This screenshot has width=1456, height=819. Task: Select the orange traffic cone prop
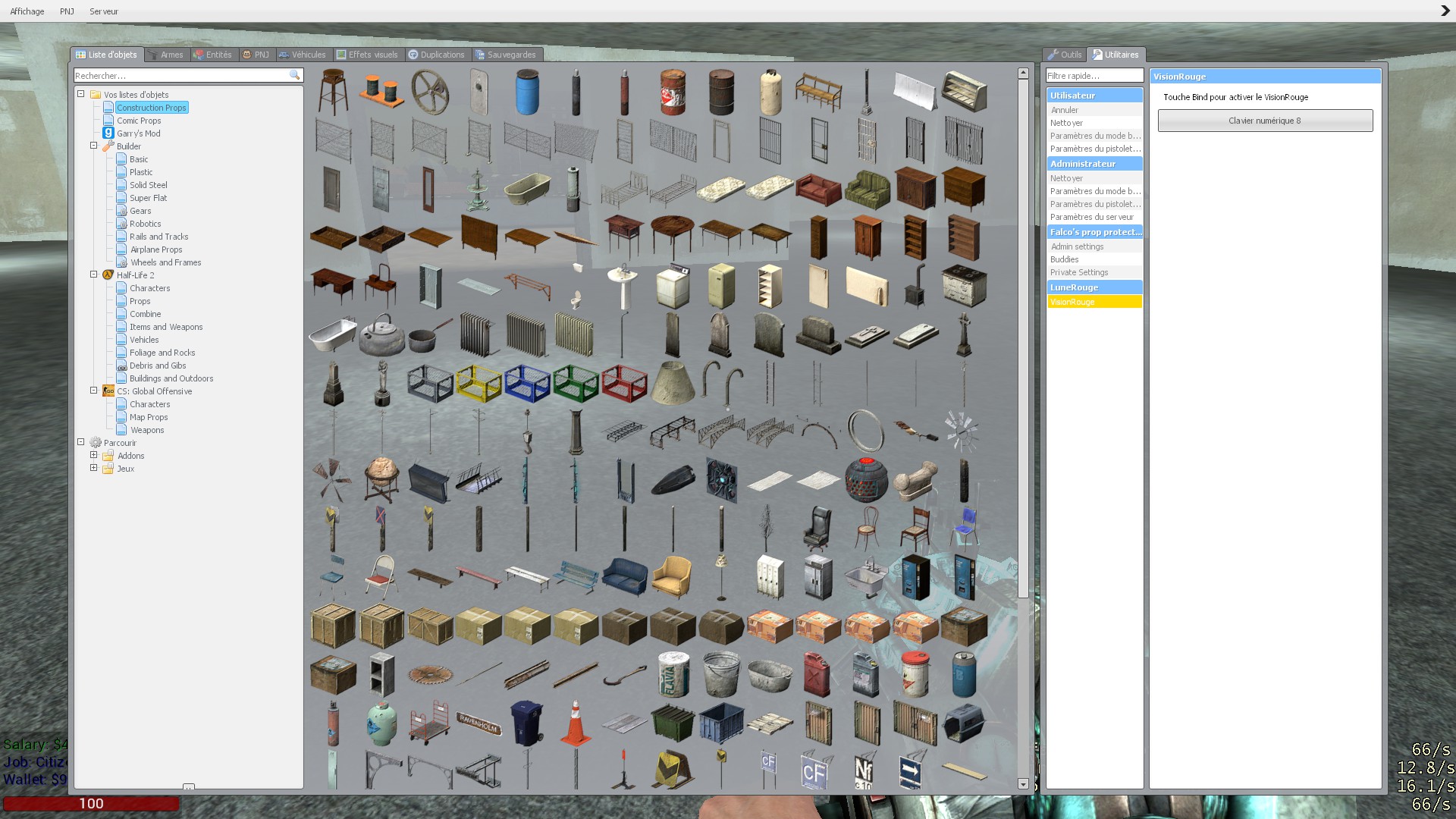576,723
